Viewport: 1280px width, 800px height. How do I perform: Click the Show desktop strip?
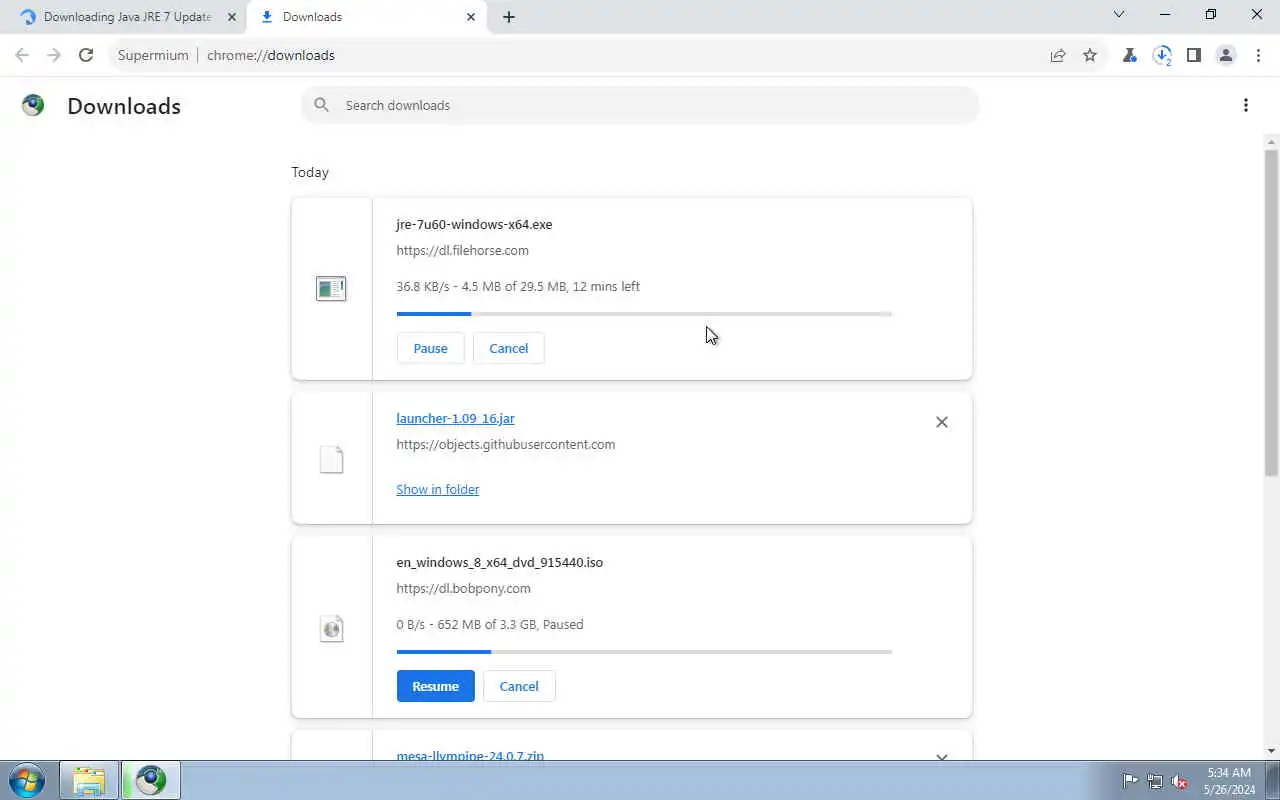(1272, 780)
